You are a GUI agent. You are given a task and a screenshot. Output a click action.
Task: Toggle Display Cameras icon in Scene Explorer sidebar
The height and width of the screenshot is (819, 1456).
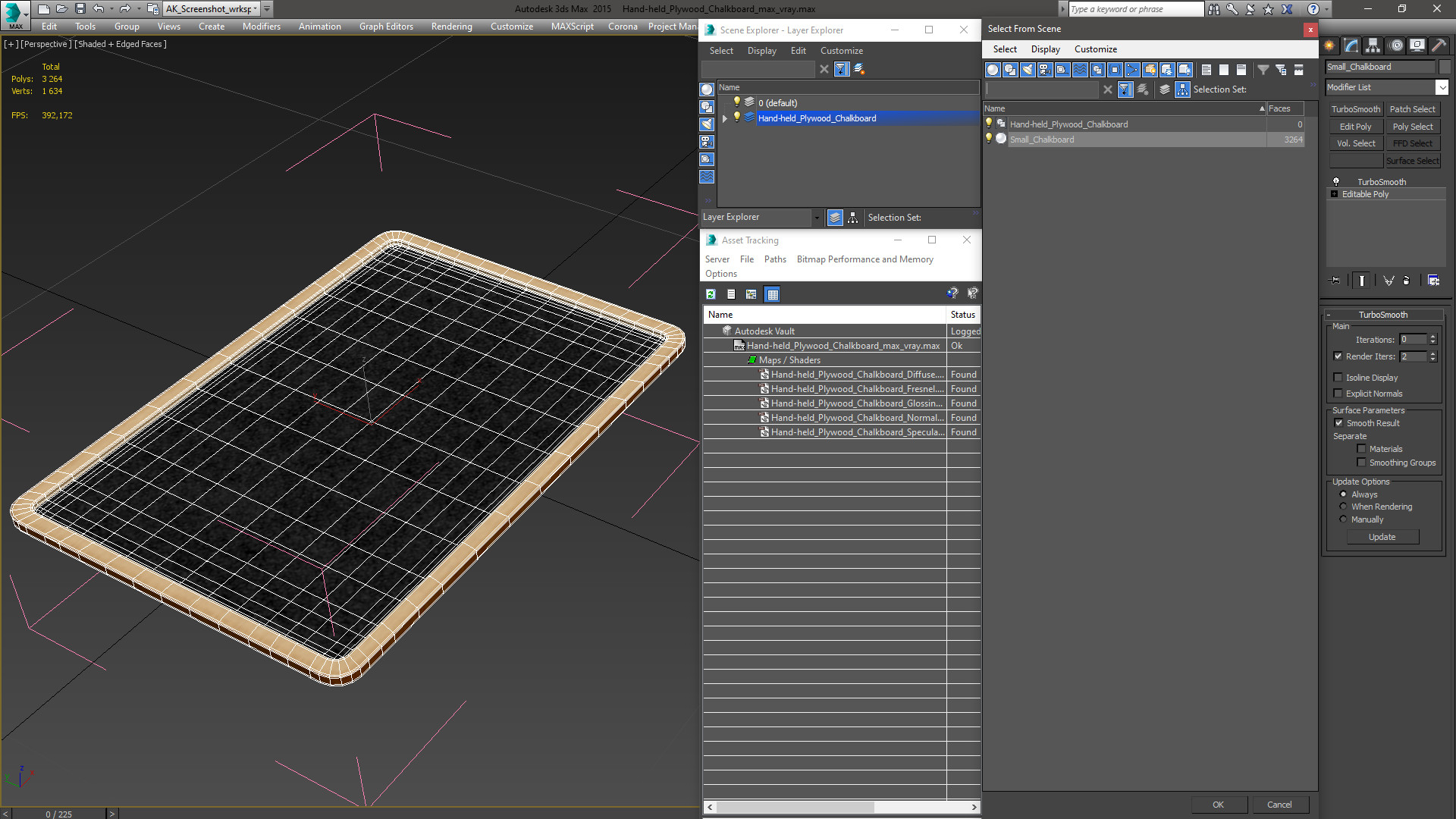point(707,142)
